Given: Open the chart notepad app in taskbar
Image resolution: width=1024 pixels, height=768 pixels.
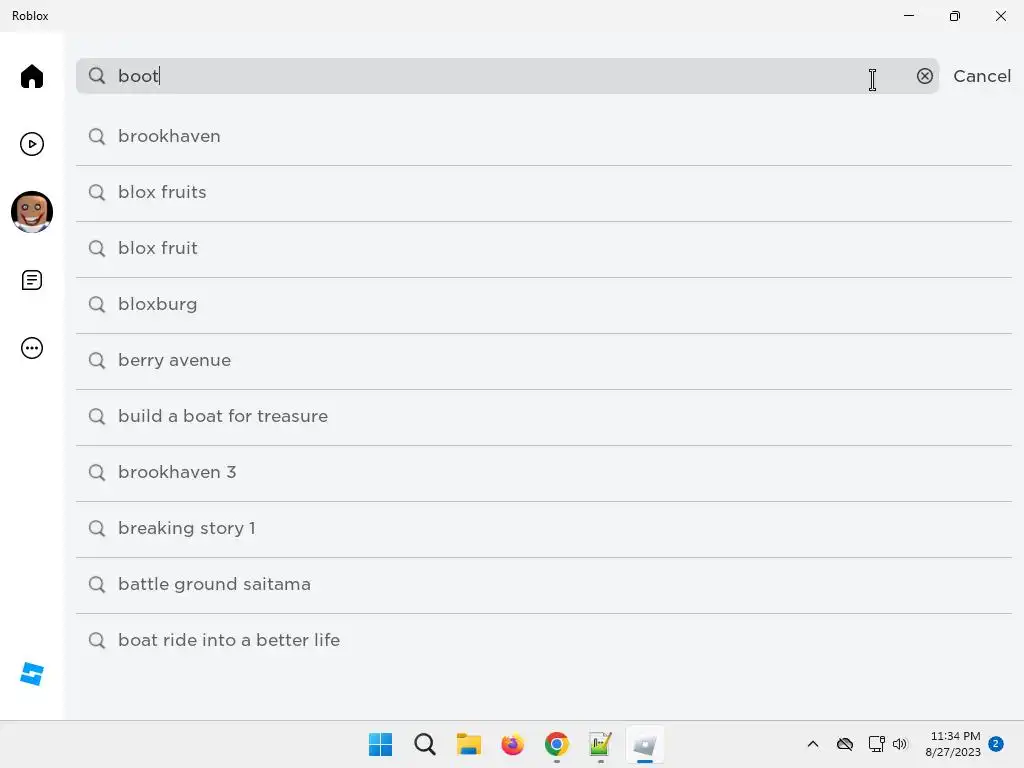Looking at the screenshot, I should [x=600, y=744].
